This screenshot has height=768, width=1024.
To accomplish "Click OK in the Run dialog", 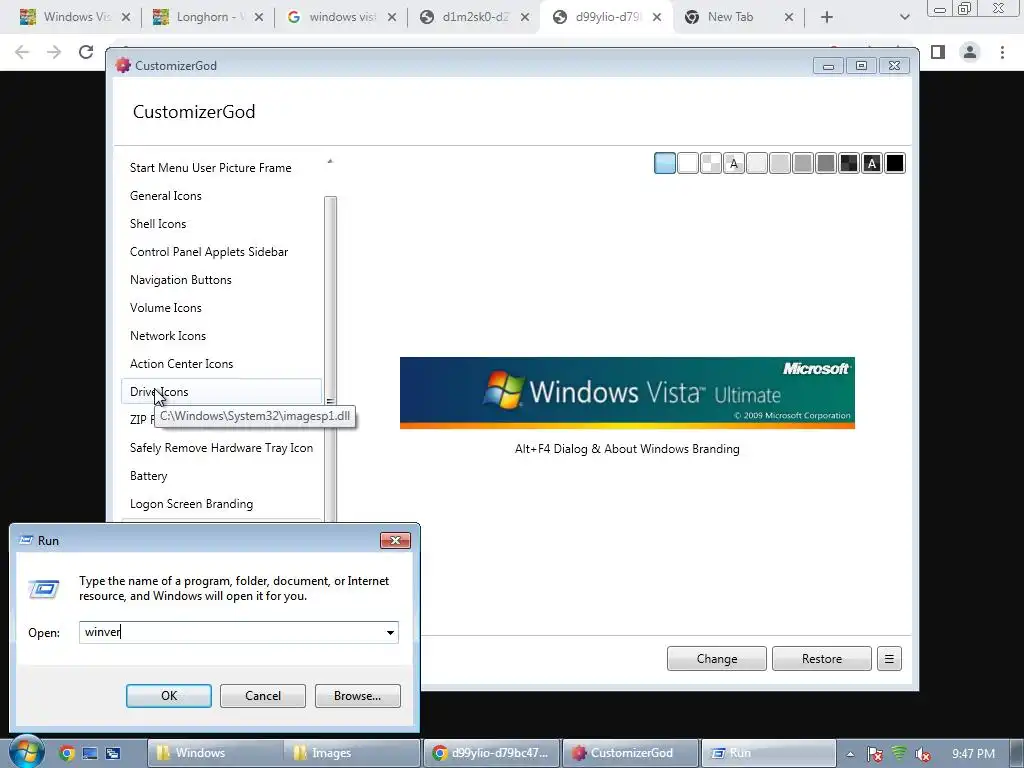I will click(x=168, y=696).
